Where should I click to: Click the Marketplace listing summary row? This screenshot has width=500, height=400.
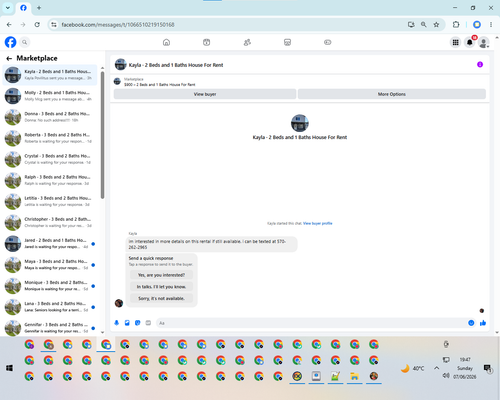[300, 82]
